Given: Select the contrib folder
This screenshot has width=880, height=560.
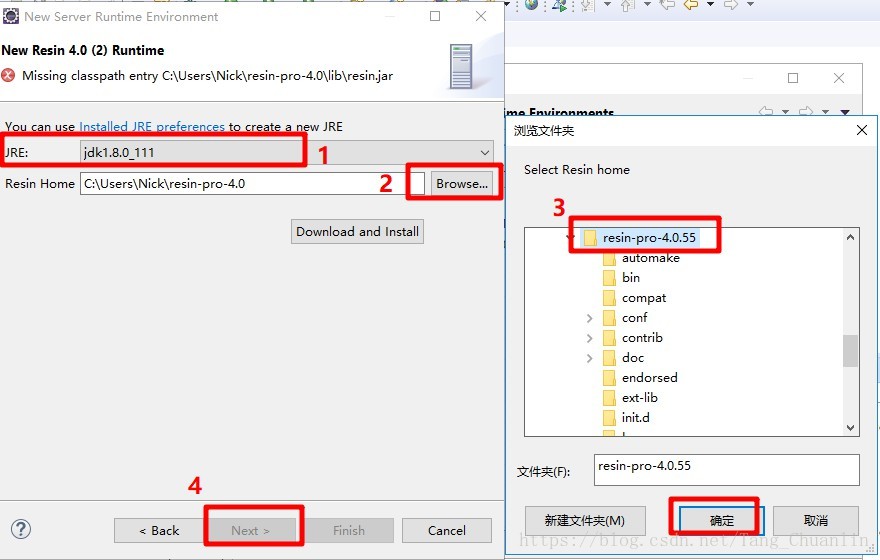Looking at the screenshot, I should pos(642,338).
